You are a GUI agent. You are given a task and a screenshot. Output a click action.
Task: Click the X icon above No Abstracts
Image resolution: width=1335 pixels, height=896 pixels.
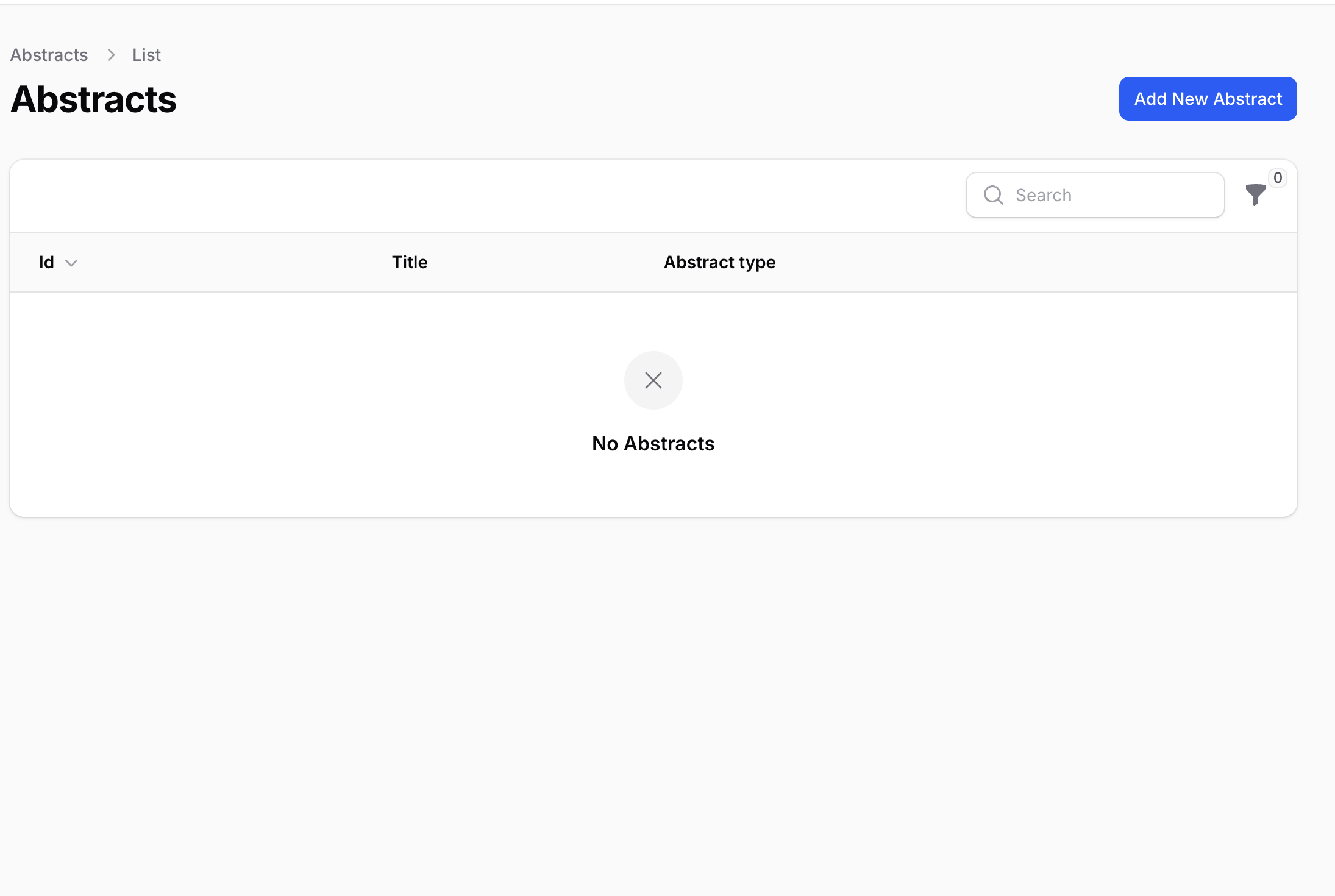point(653,380)
